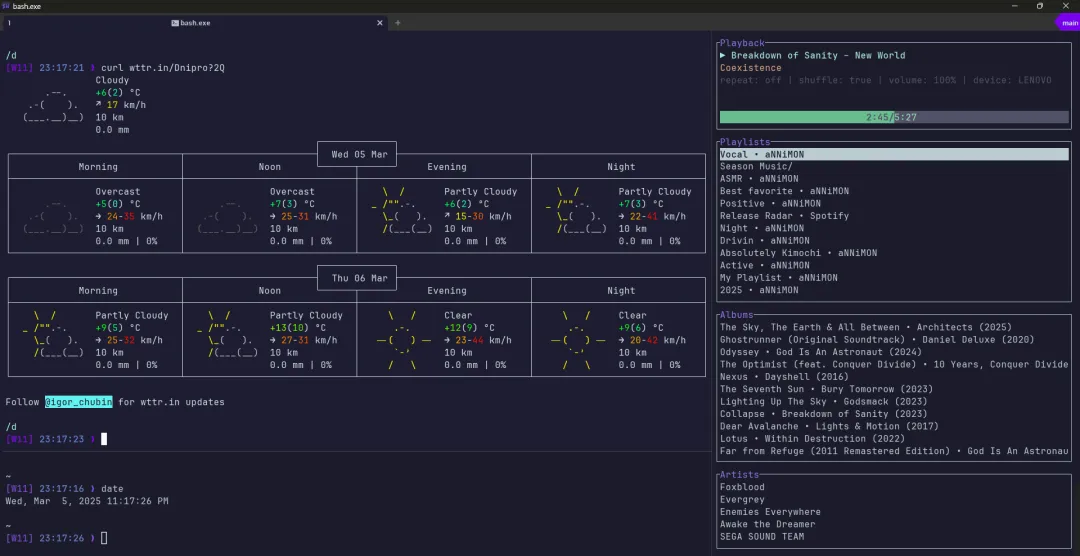This screenshot has height=556, width=1080.
Task: Open Release Radar • Spotify playlist
Action: coord(784,216)
